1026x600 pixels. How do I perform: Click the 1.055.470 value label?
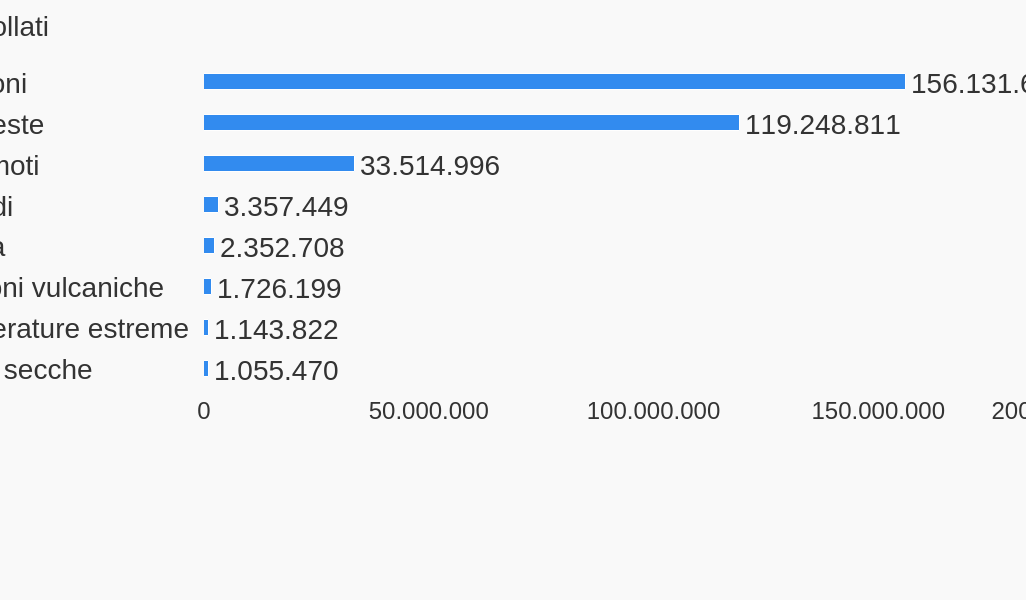pos(276,371)
